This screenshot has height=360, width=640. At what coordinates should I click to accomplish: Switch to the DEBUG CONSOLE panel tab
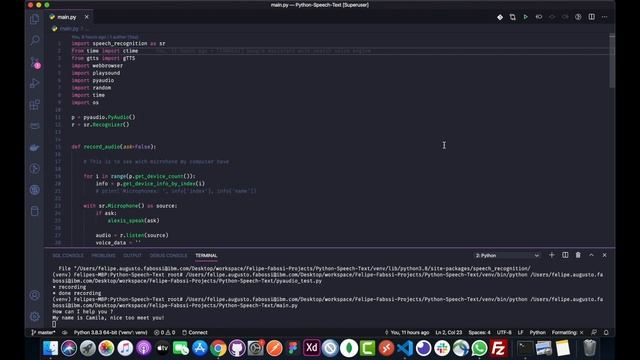[x=168, y=256]
